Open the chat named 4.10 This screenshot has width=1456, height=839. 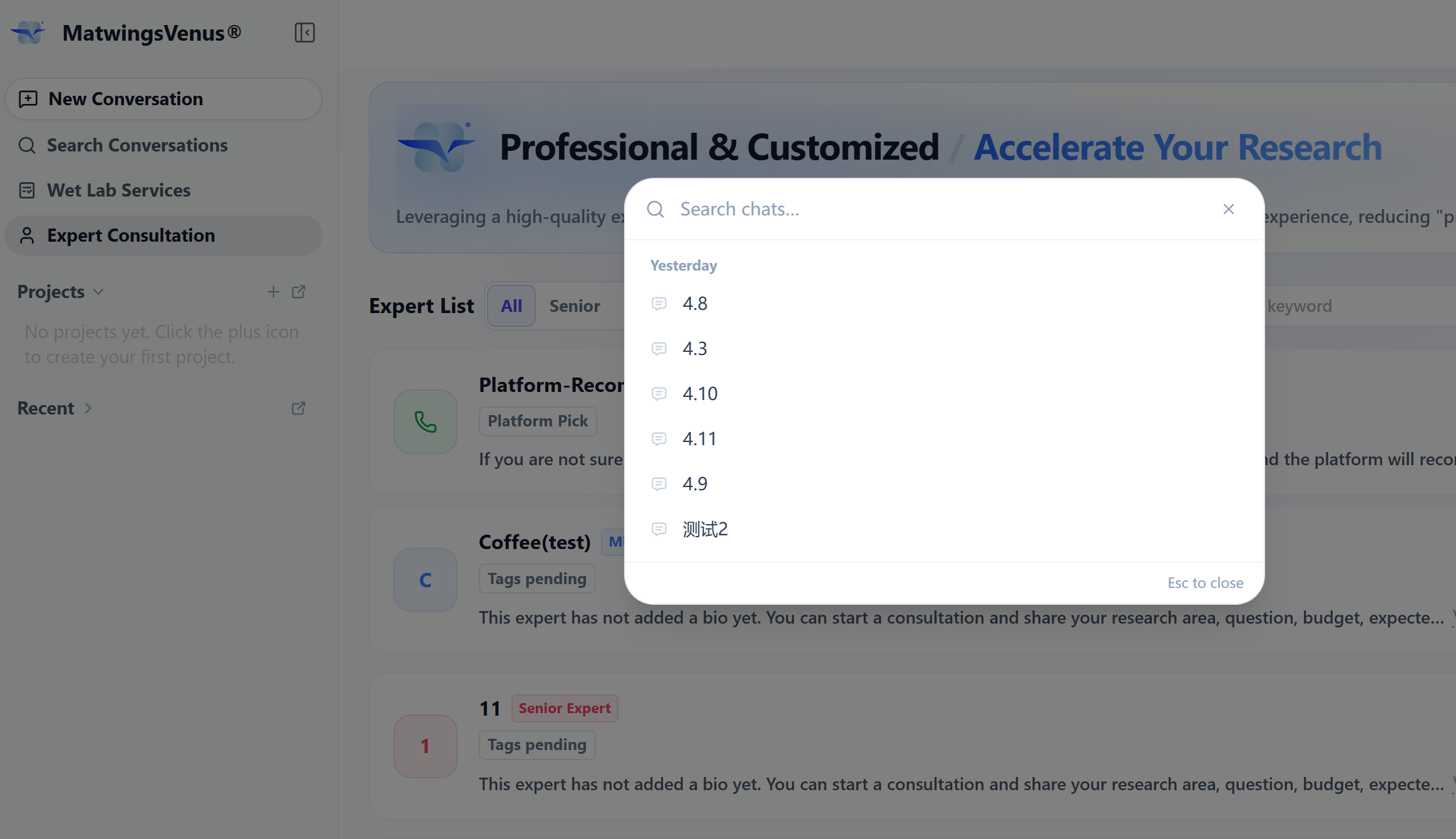[x=944, y=394]
